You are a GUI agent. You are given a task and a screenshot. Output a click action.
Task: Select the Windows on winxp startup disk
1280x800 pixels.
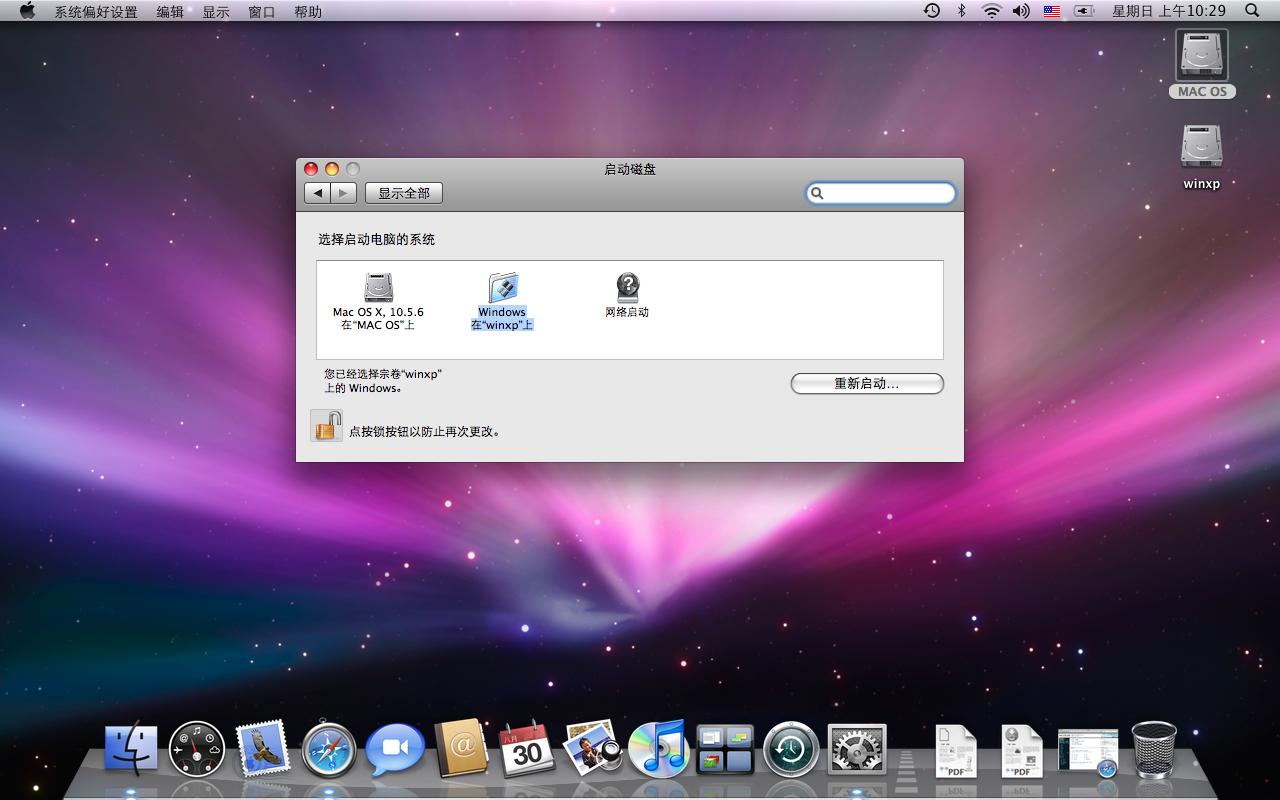coord(502,301)
